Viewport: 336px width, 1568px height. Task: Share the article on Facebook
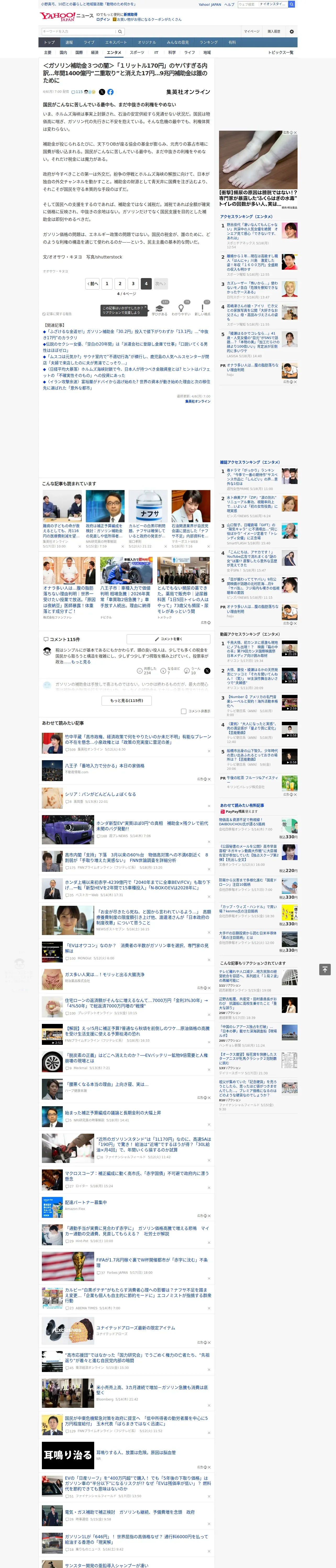[x=111, y=92]
